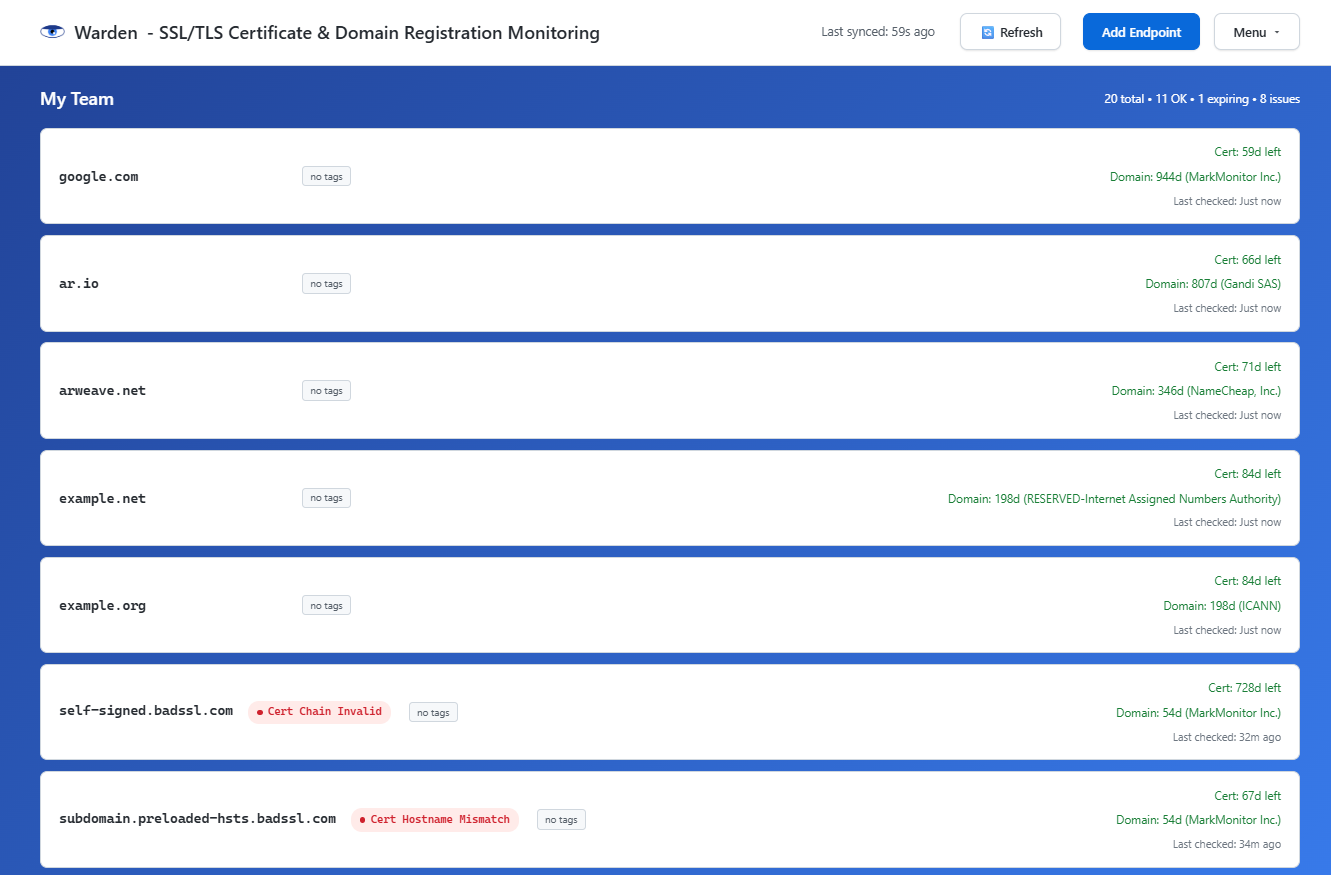
Task: Click 'Cert: 728d left' text
Action: pyautogui.click(x=1244, y=688)
